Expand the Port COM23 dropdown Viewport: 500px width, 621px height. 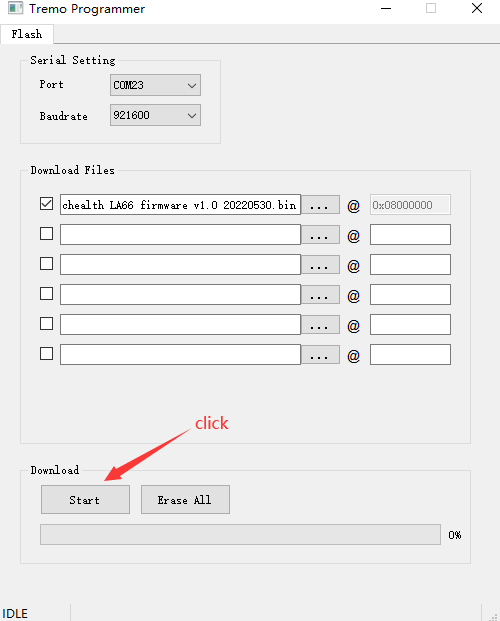pyautogui.click(x=155, y=85)
